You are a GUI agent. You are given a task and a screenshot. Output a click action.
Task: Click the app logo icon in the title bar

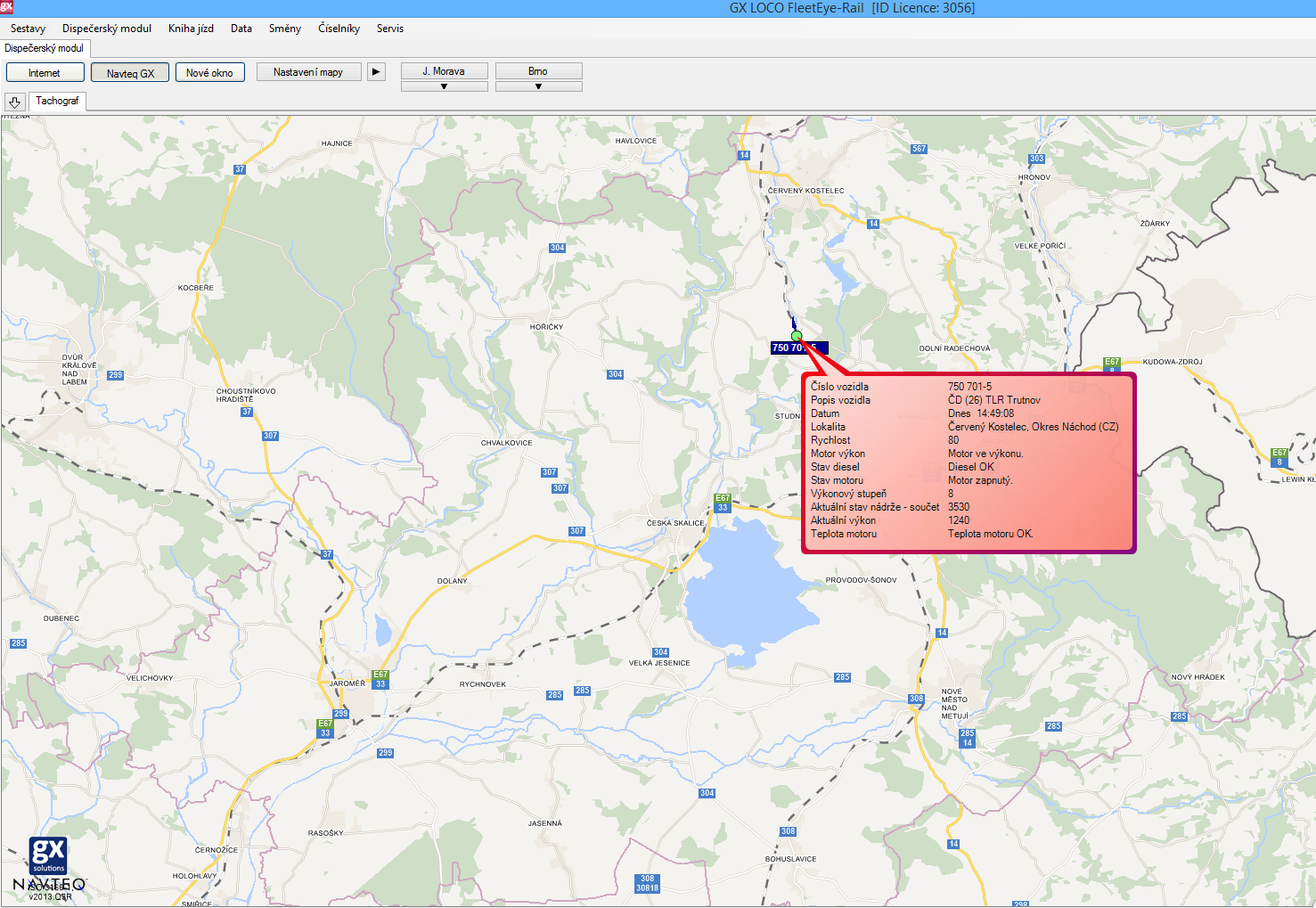pos(6,6)
